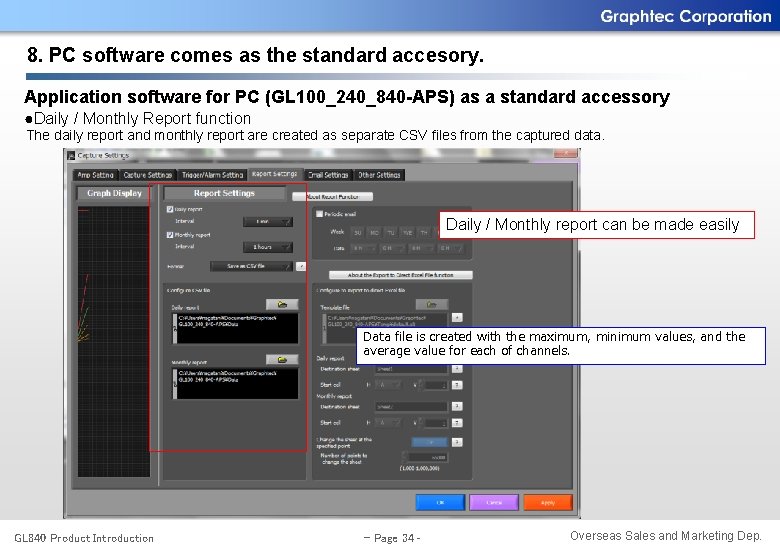Image resolution: width=780 pixels, height=551 pixels.
Task: Click the orange Apply button
Action: click(x=548, y=502)
